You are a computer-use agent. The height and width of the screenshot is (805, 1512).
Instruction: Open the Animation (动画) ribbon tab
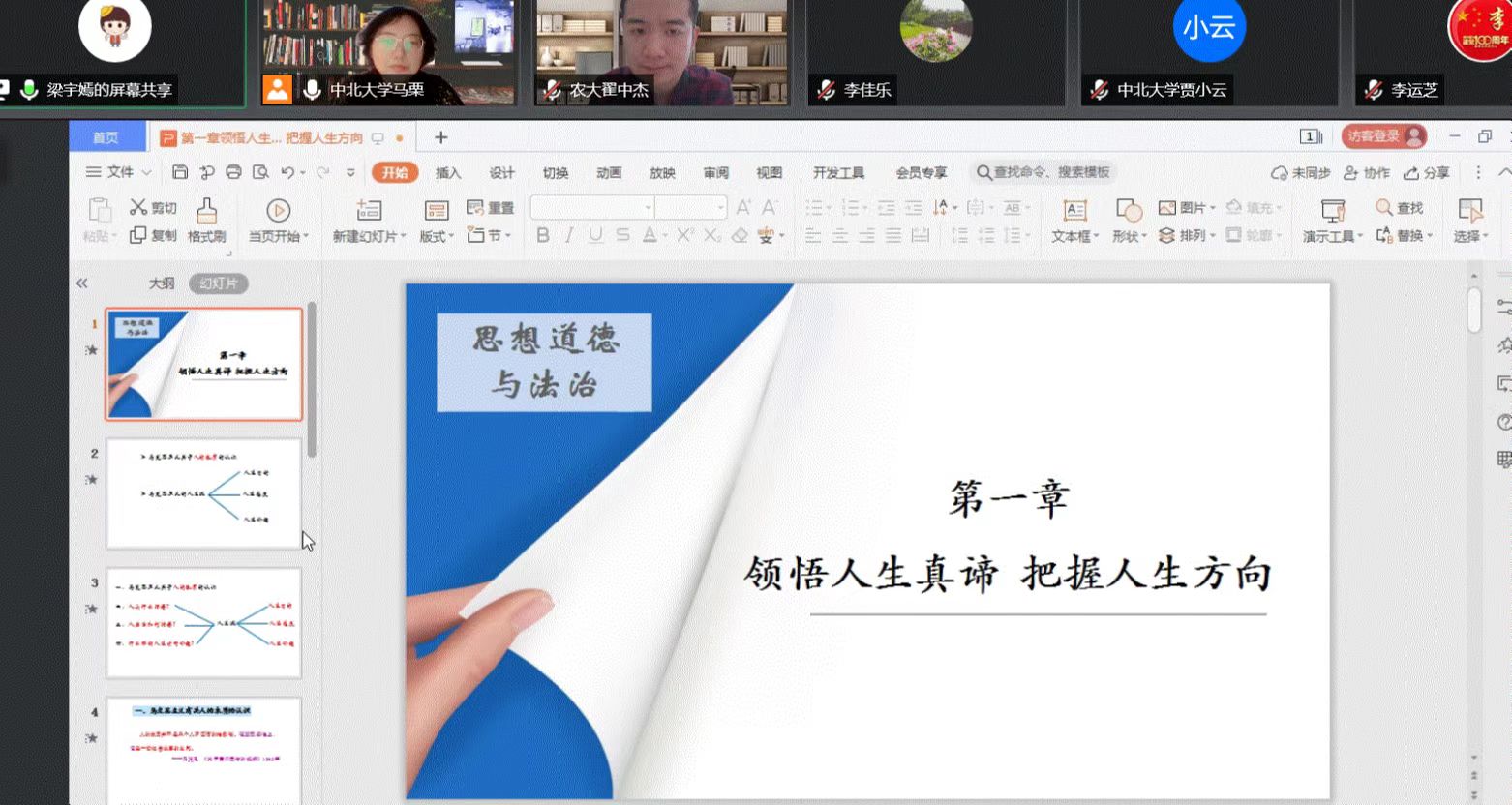coord(609,173)
